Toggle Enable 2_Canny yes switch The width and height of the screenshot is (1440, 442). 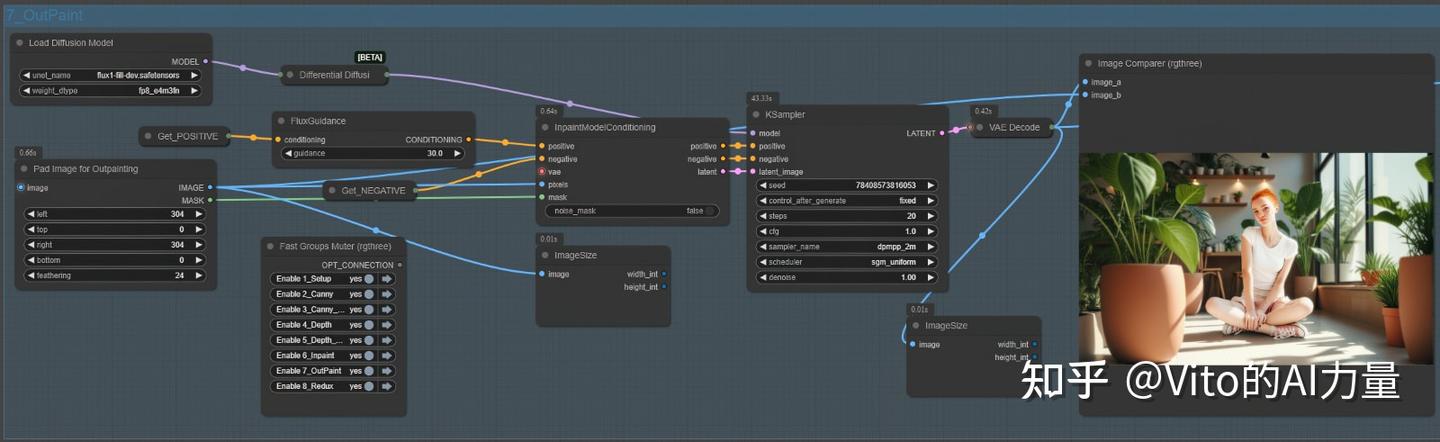[369, 294]
